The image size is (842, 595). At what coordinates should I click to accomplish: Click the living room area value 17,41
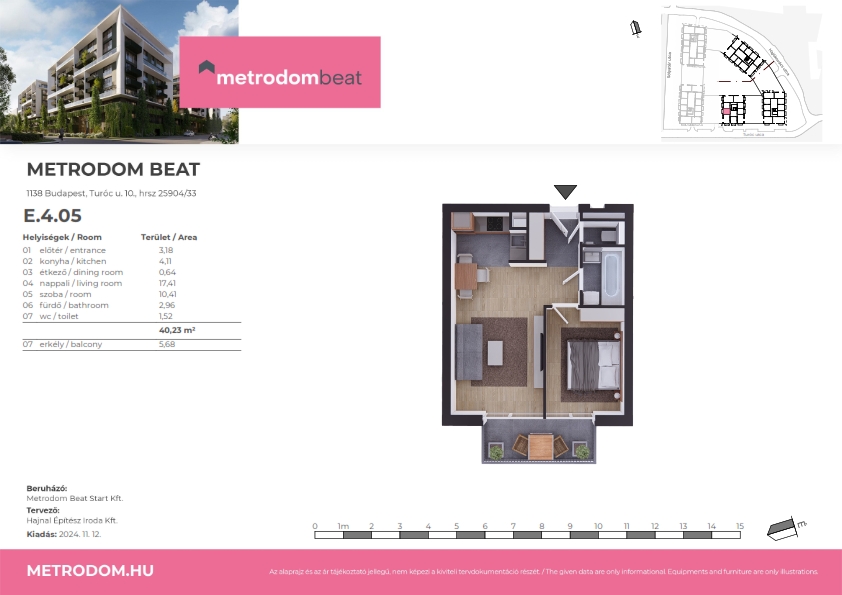pos(167,283)
